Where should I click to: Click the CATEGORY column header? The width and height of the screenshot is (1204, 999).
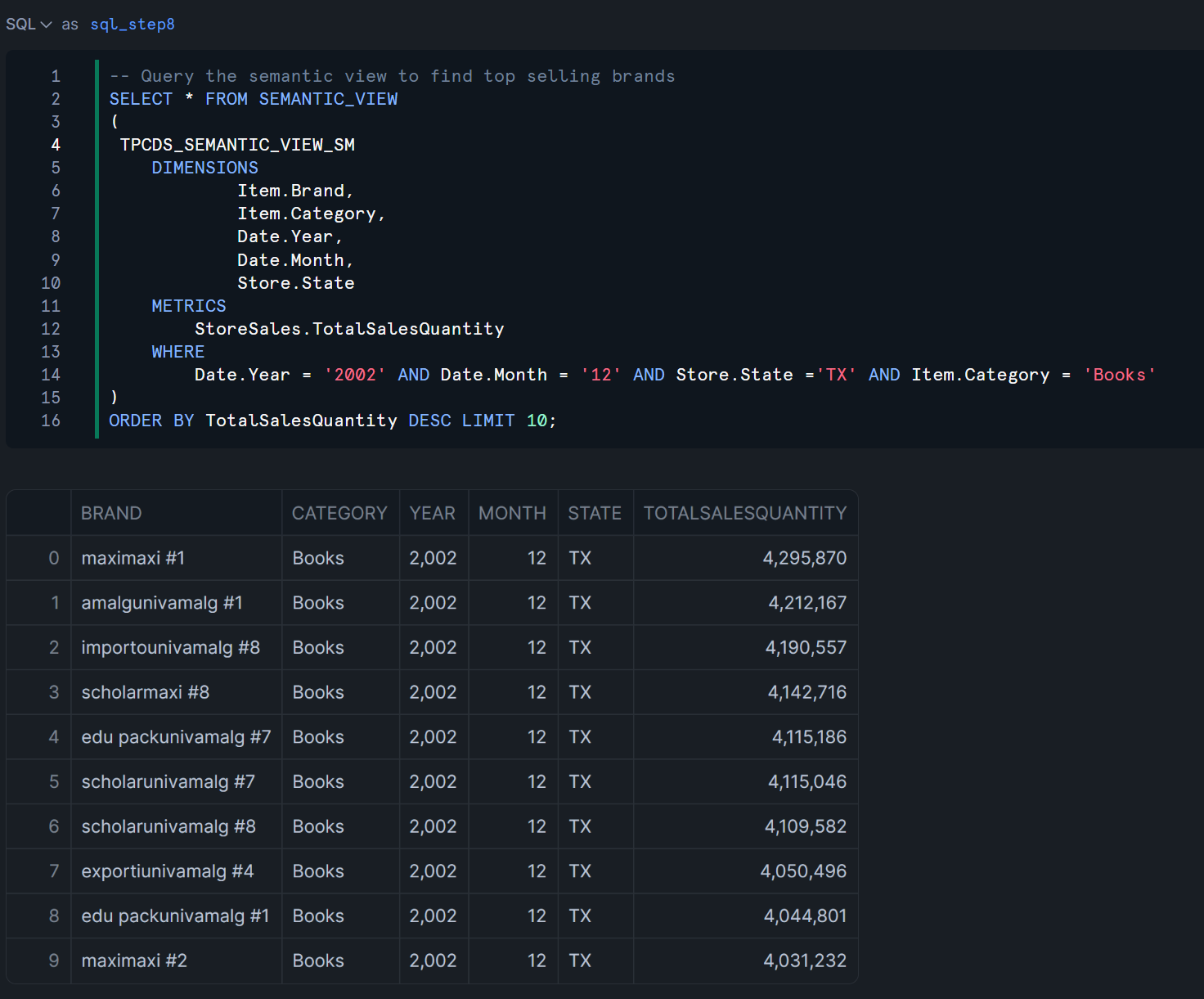[x=339, y=513]
